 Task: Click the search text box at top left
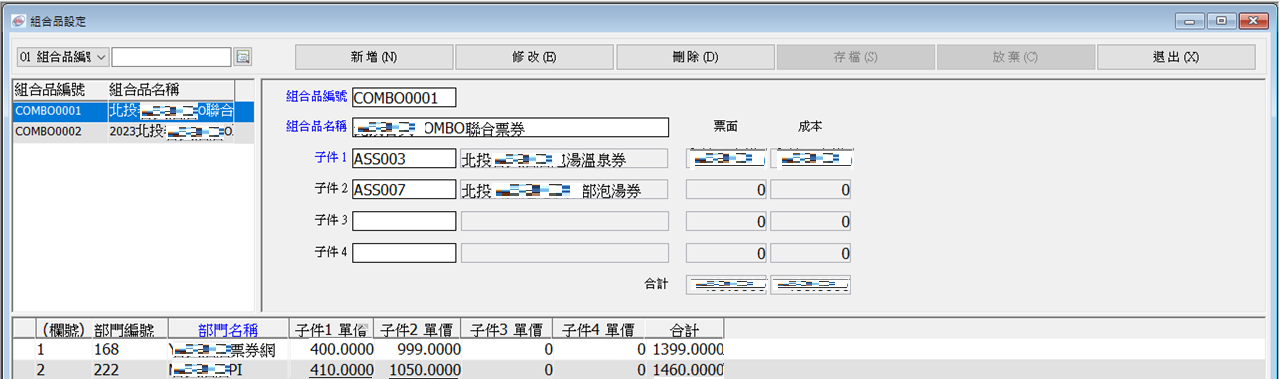[x=171, y=57]
